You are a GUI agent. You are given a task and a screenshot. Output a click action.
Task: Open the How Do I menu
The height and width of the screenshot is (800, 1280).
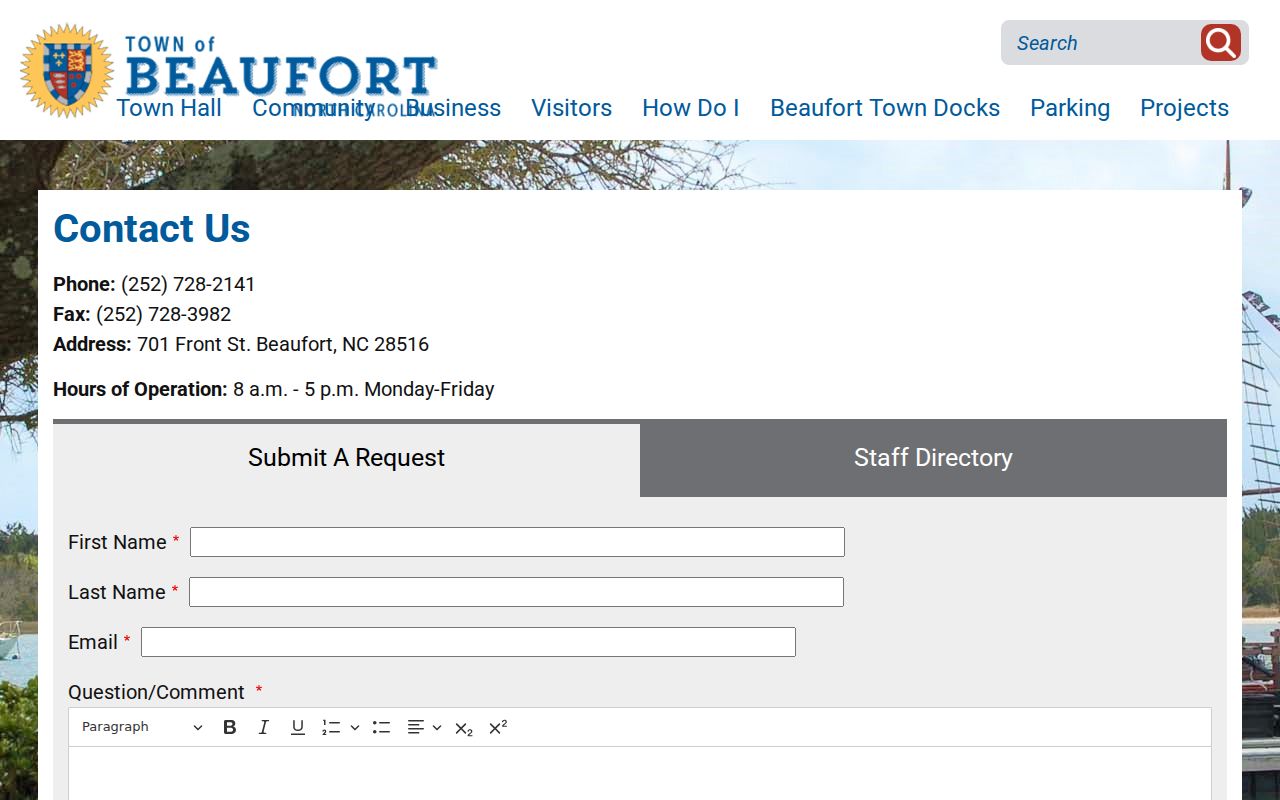point(691,108)
